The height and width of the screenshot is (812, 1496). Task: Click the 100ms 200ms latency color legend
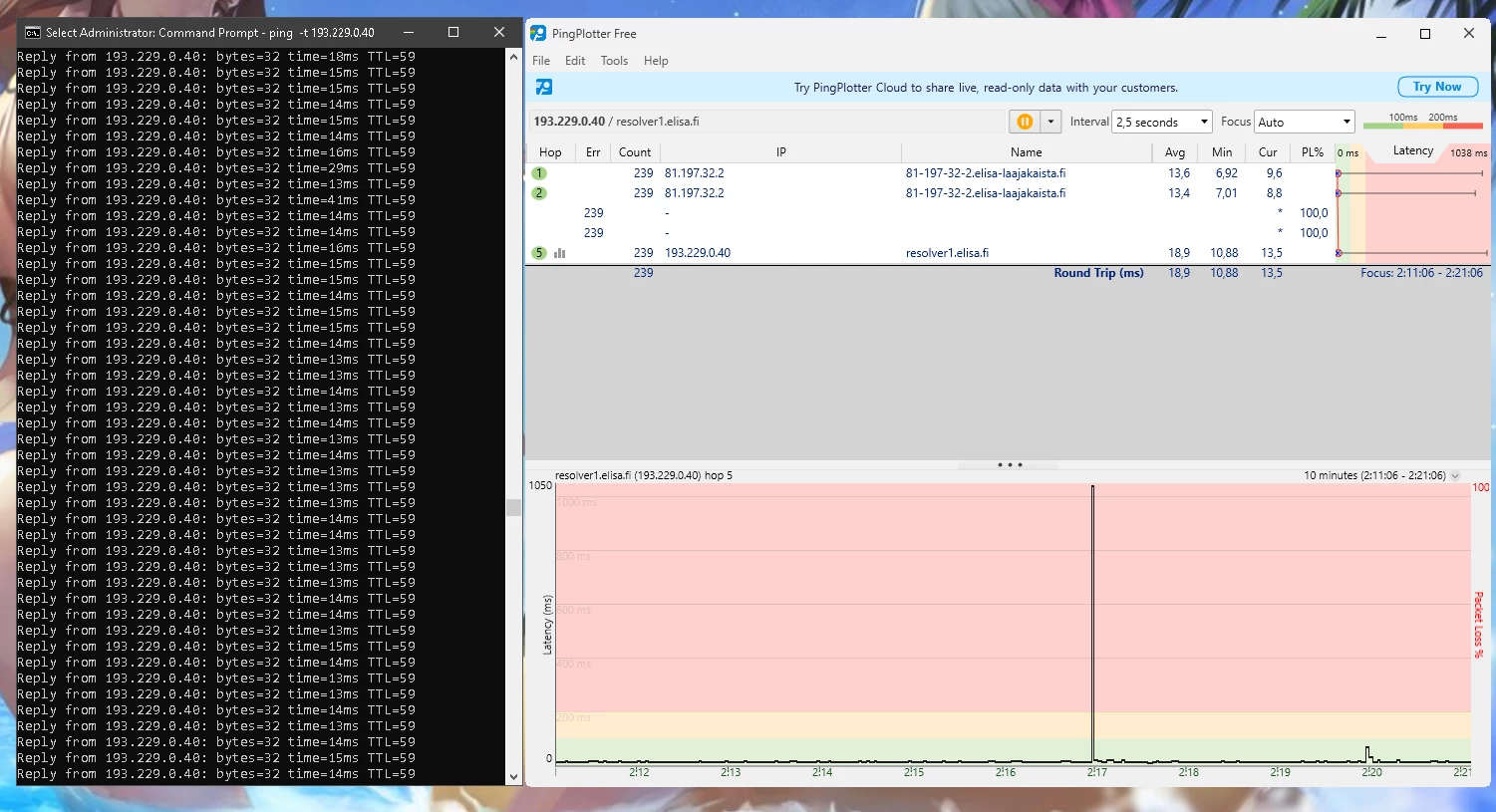tap(1425, 122)
